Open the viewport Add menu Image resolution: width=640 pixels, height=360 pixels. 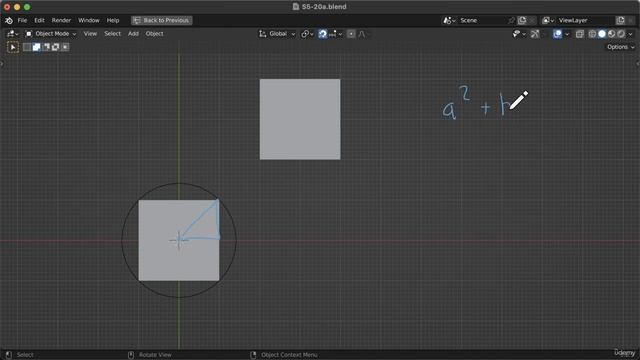[133, 34]
